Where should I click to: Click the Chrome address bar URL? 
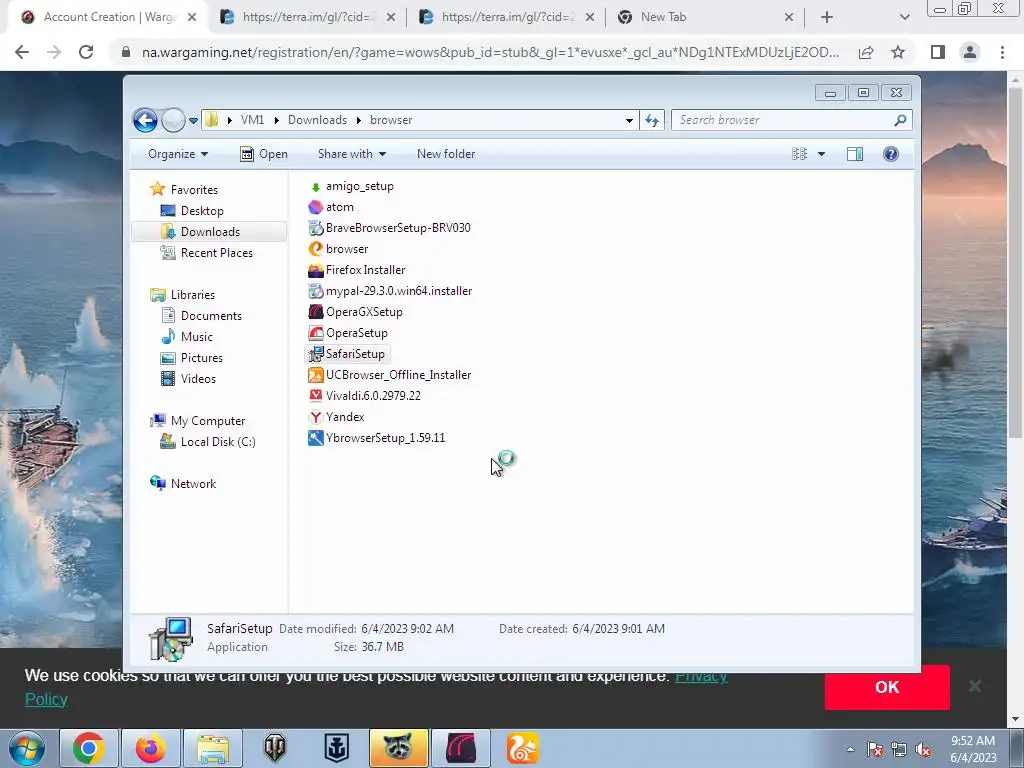tap(490, 52)
